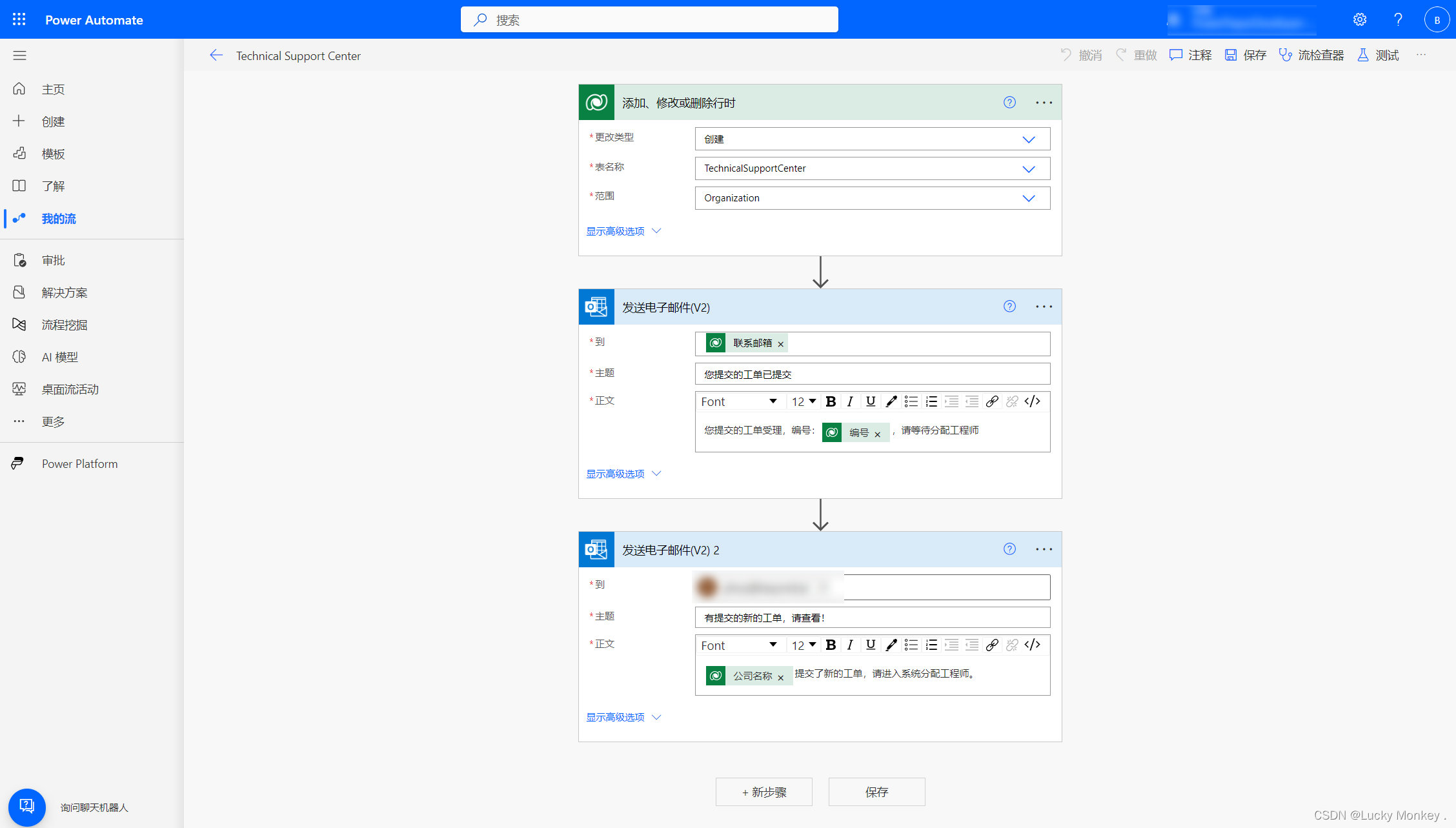Open the highlight pen in the first email toolbar
This screenshot has width=1456, height=828.
(891, 401)
